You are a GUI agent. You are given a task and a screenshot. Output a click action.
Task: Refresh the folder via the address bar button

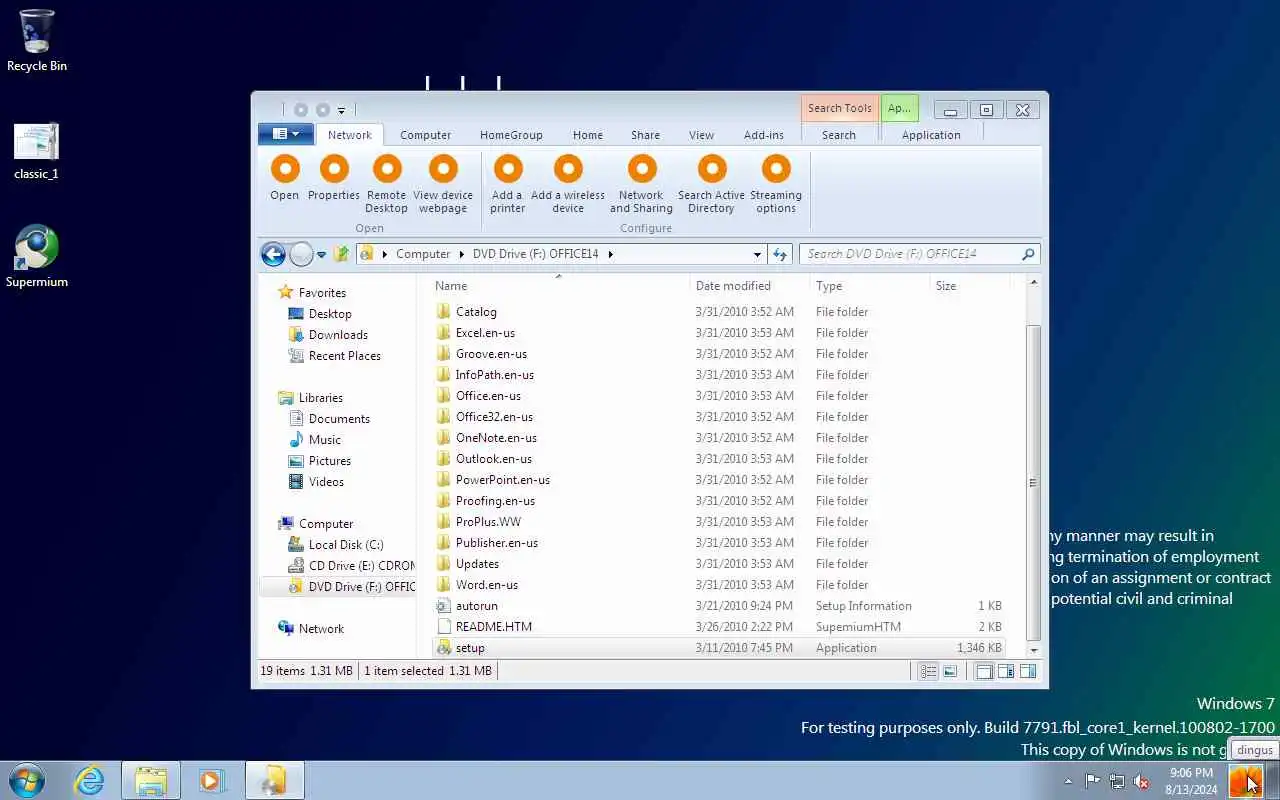(x=780, y=254)
